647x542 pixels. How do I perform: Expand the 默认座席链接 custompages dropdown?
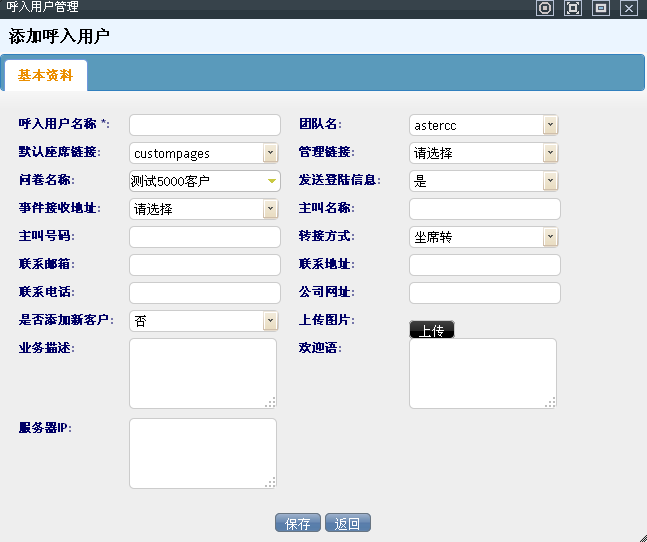point(270,153)
